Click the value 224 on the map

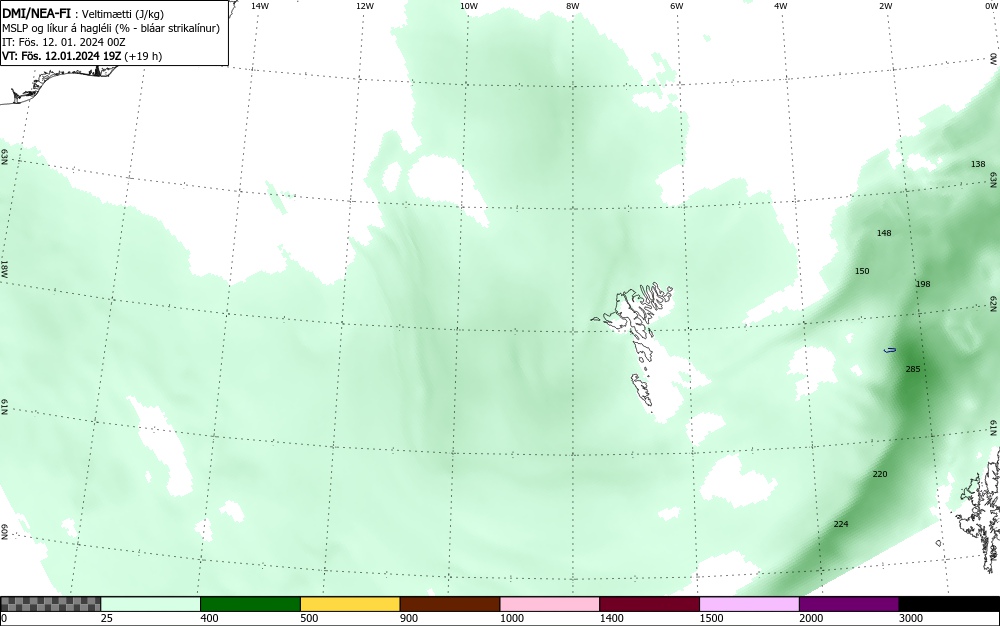point(841,524)
